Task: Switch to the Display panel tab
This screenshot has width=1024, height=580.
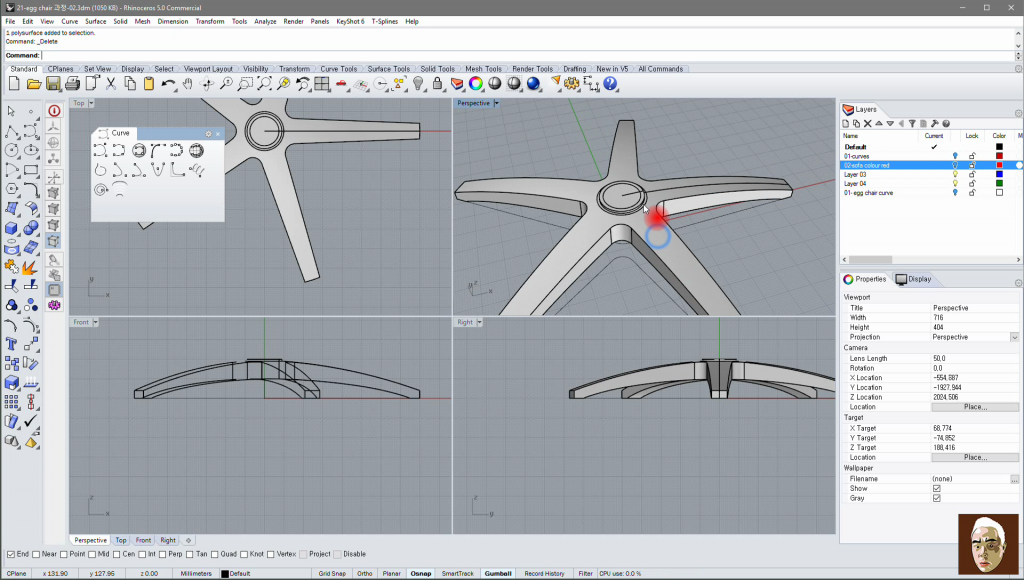Action: coord(914,279)
